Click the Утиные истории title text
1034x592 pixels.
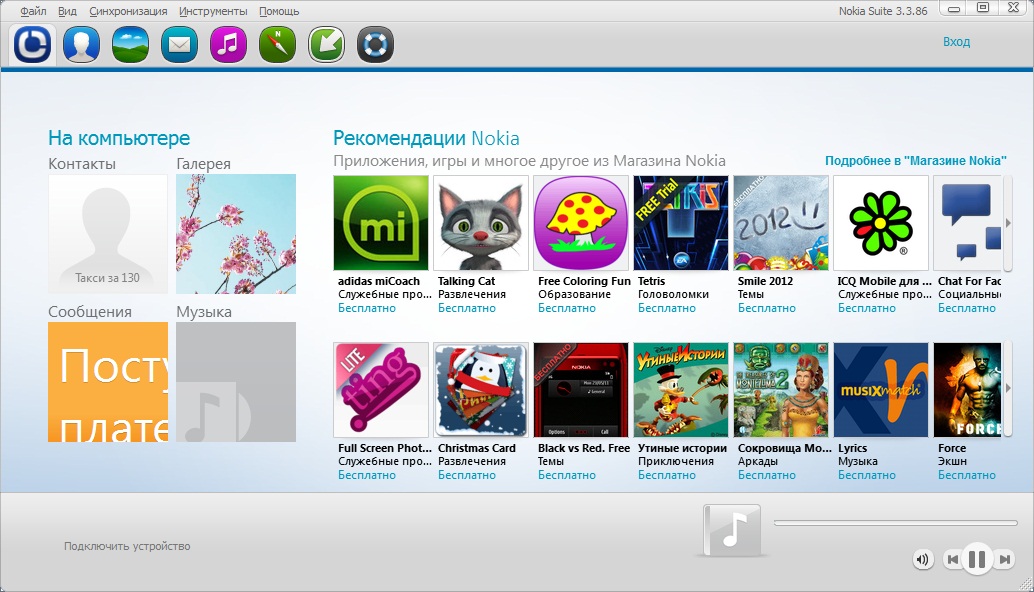point(682,448)
